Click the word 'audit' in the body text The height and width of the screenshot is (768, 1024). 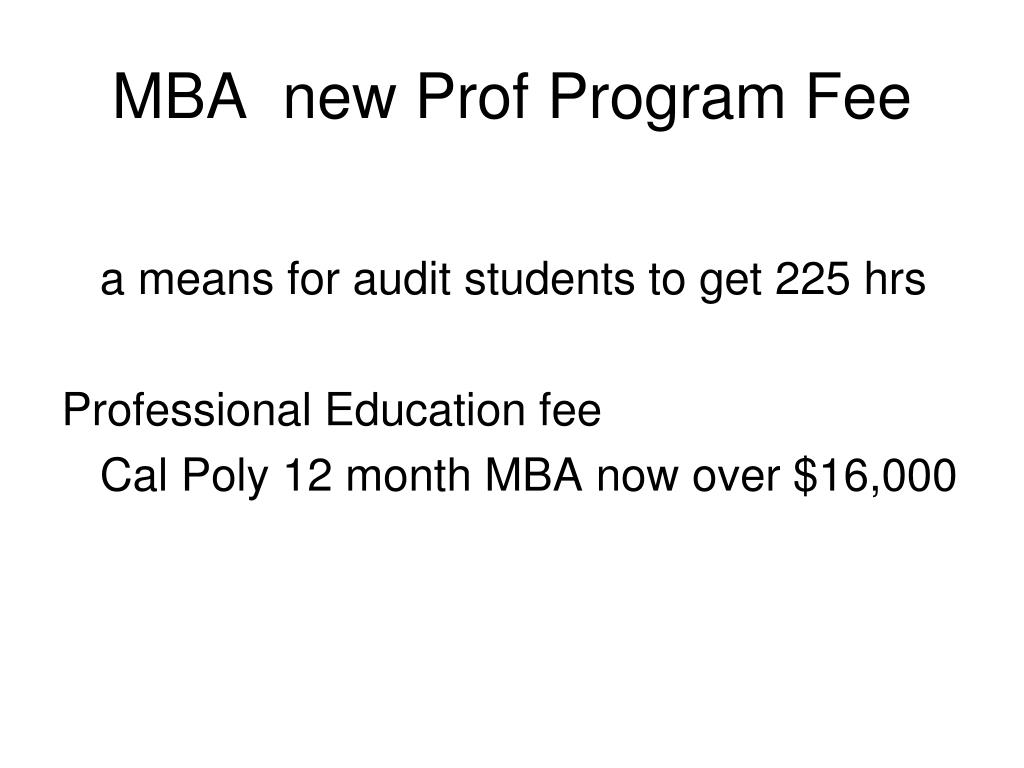pyautogui.click(x=402, y=279)
